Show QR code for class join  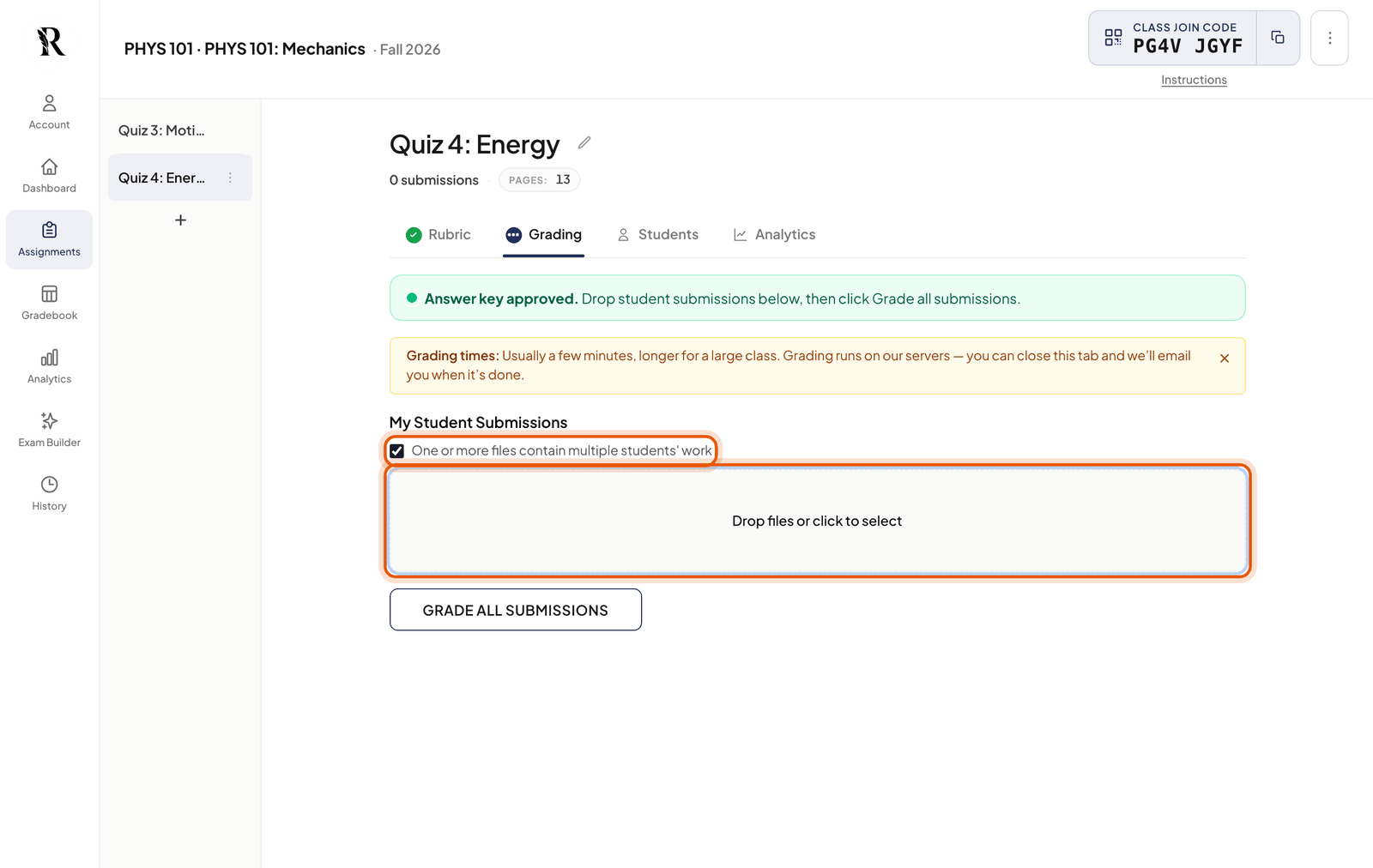point(1113,38)
